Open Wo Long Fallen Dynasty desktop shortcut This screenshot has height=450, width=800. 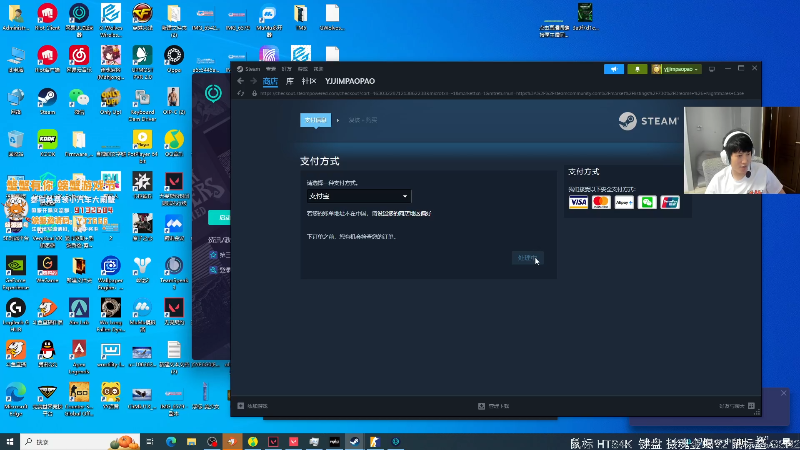111,315
